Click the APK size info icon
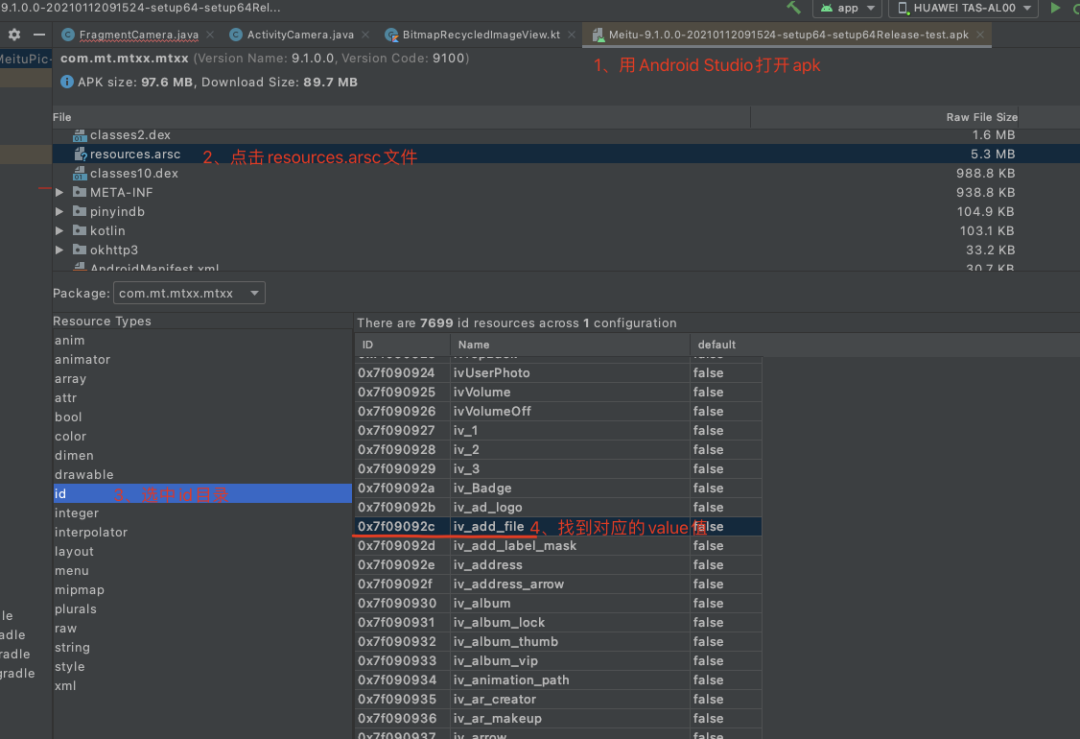This screenshot has width=1080, height=739. [x=67, y=82]
